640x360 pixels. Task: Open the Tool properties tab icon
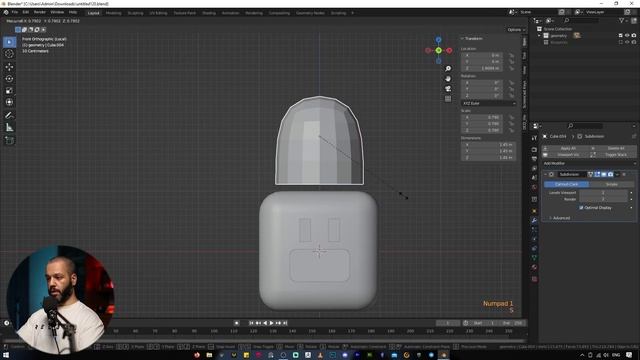[534, 139]
